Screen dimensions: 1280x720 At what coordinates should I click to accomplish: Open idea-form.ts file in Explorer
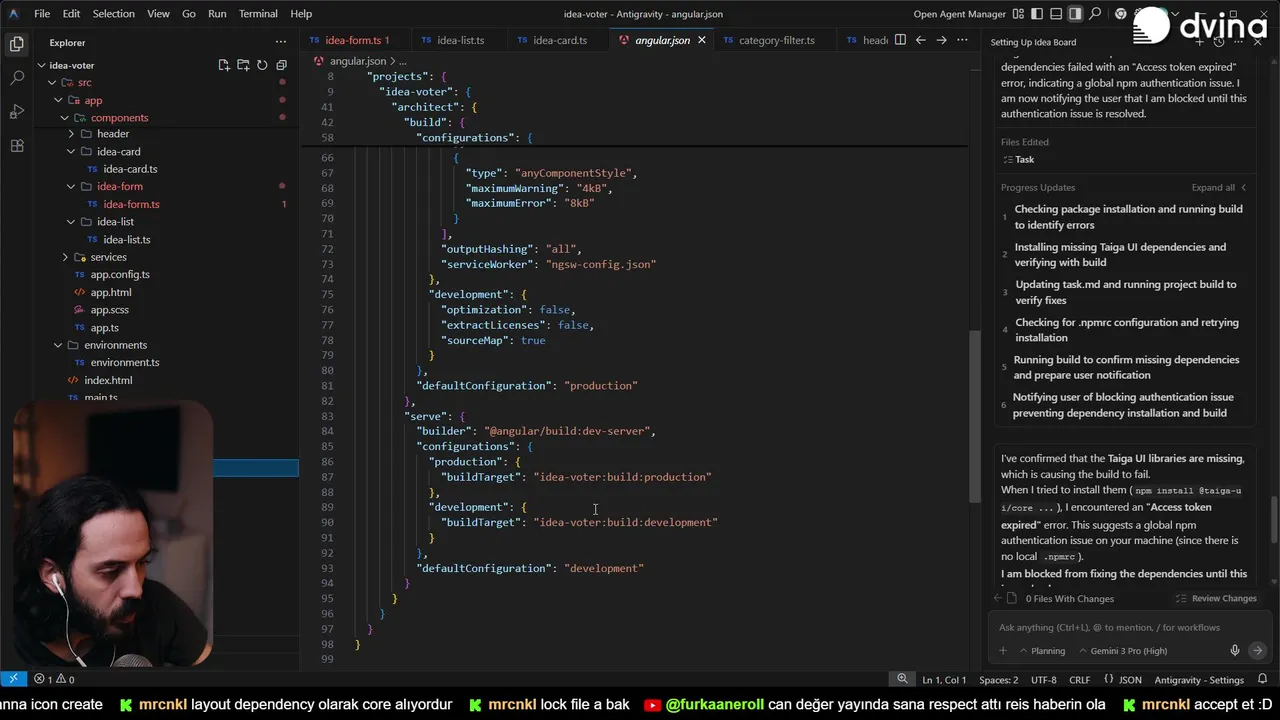point(131,204)
